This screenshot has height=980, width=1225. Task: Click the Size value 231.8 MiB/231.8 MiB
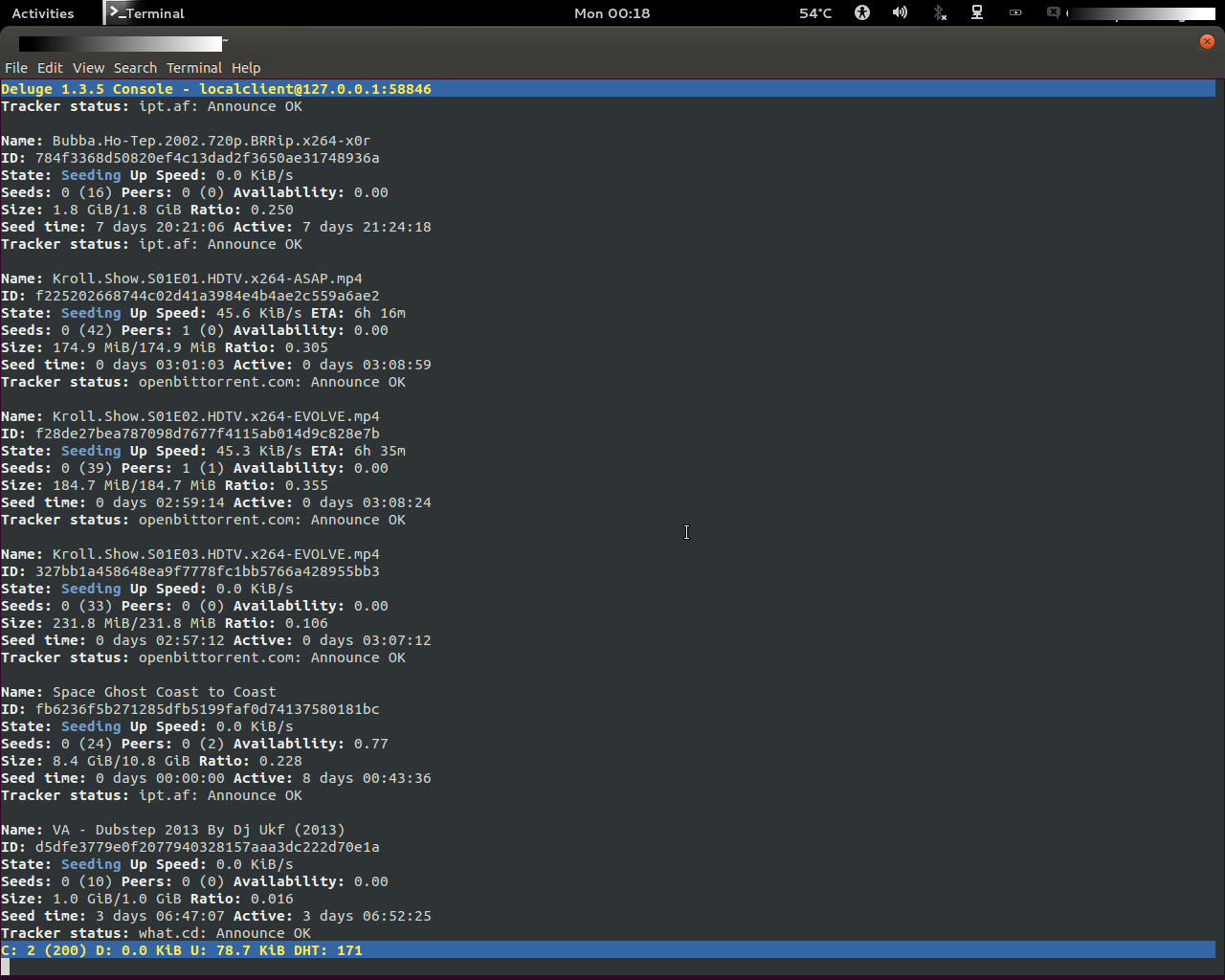pos(134,623)
